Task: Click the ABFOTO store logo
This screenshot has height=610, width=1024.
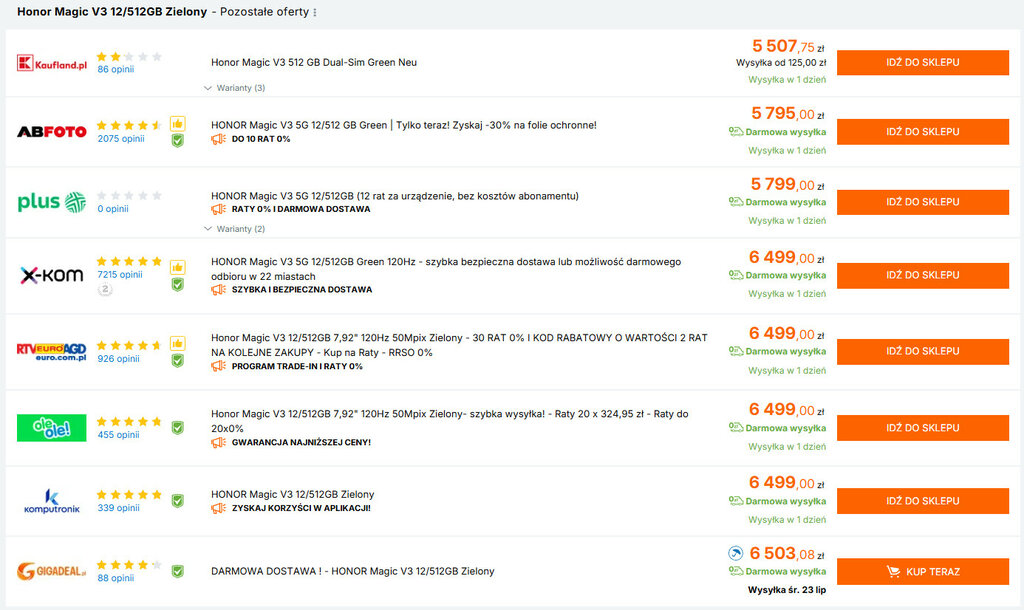Action: pos(51,132)
